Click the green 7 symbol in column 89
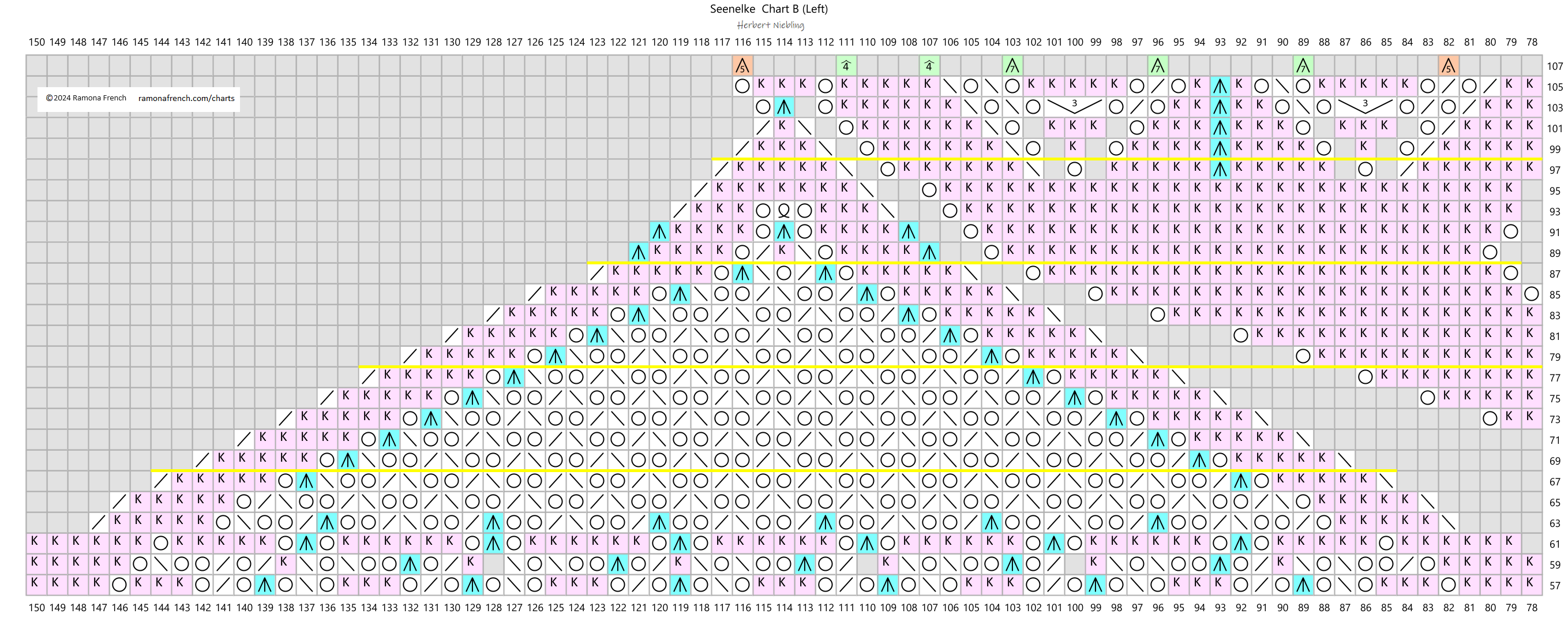Viewport: 1568px width, 621px height. (x=1303, y=66)
